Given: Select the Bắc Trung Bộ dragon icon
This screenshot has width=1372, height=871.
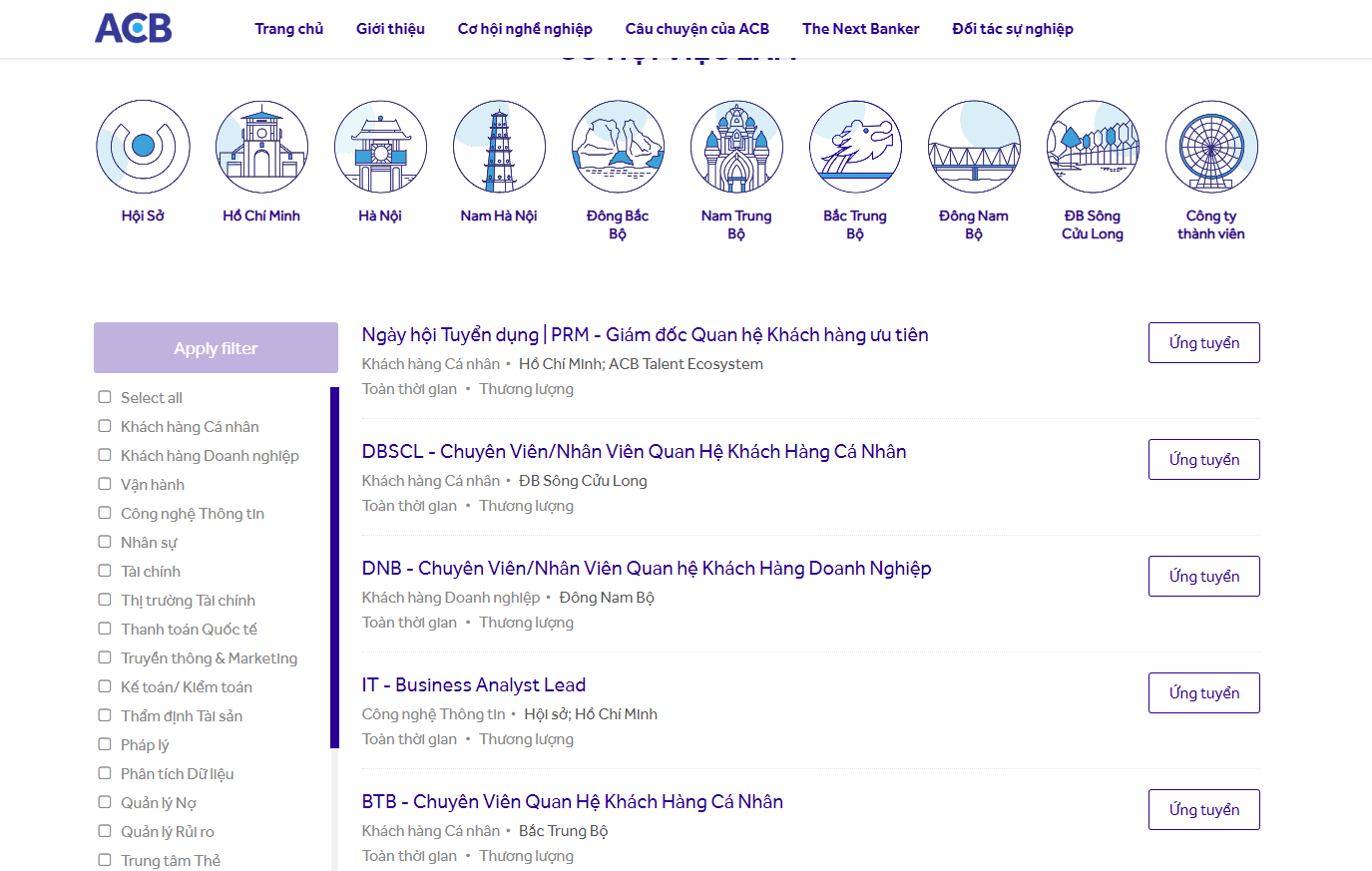Looking at the screenshot, I should (855, 147).
